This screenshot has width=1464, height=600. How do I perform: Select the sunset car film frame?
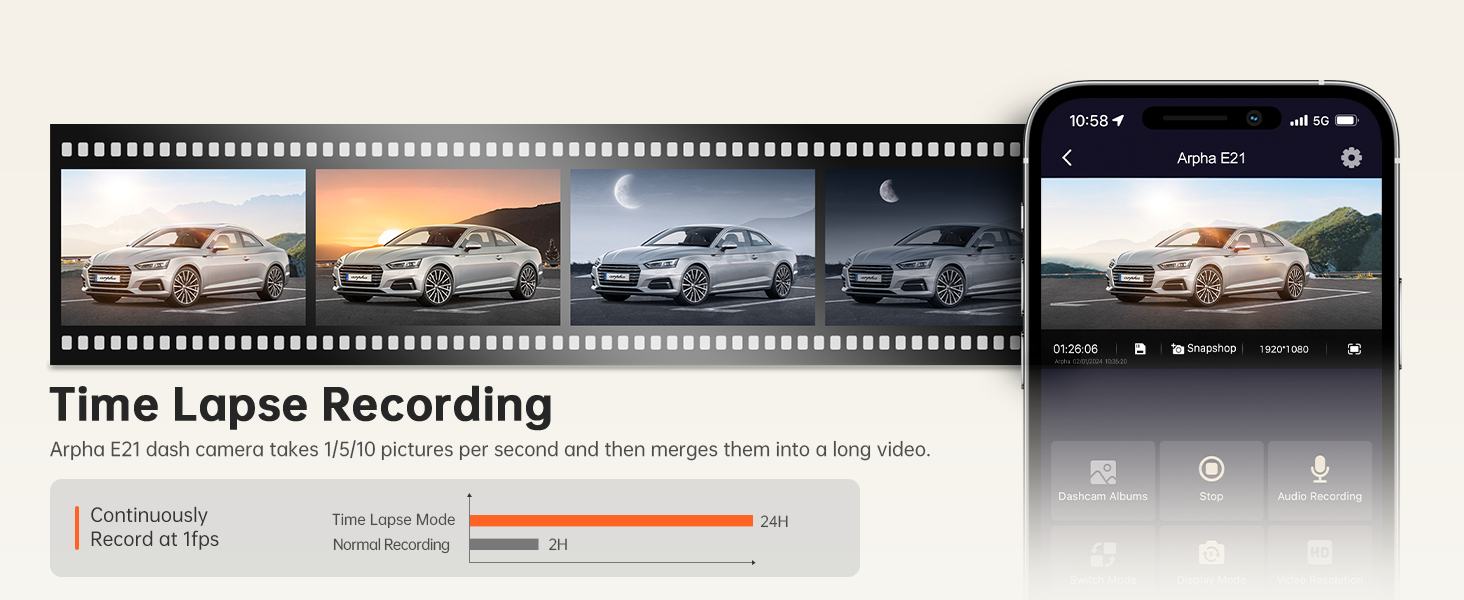click(x=438, y=247)
